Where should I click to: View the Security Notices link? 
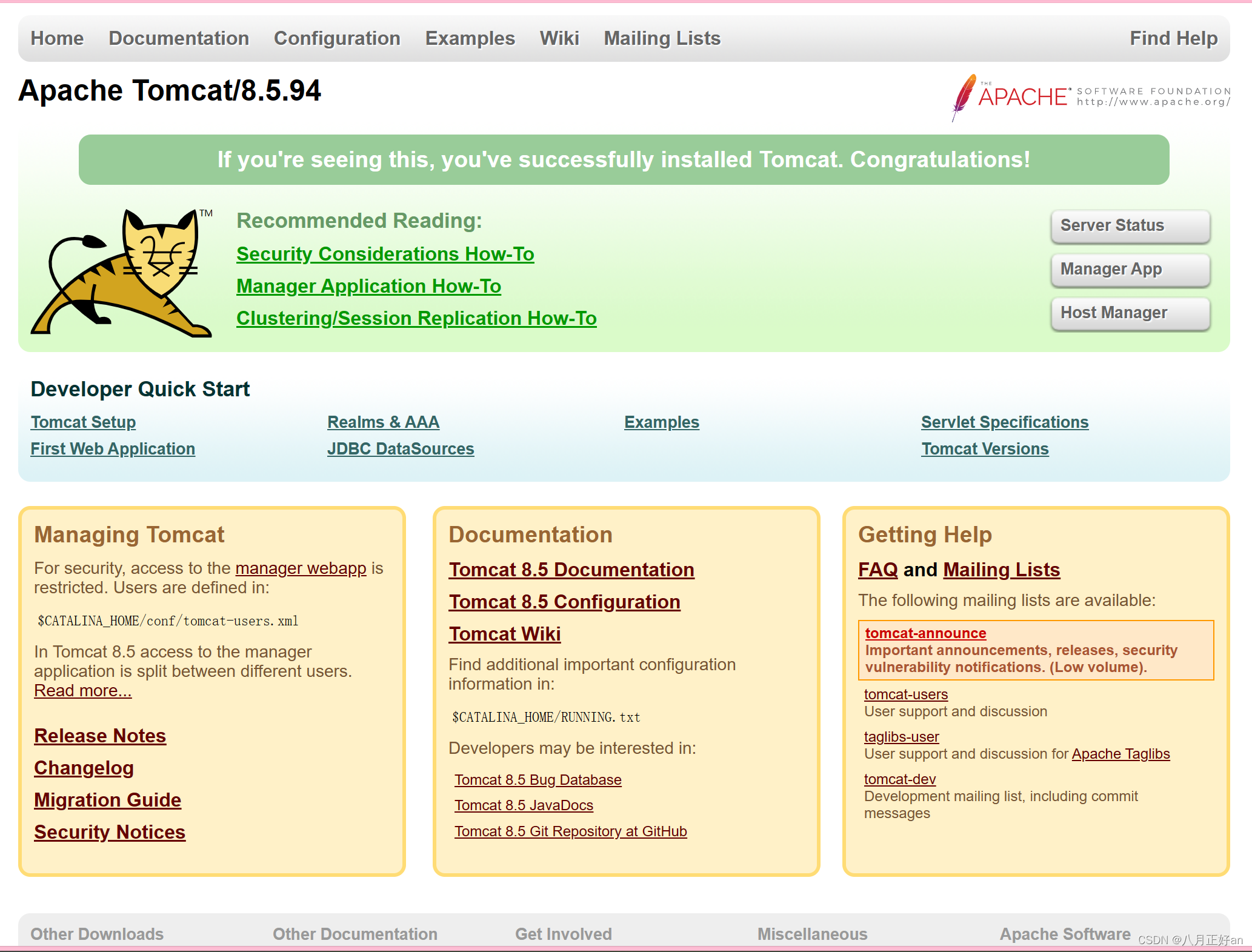tap(110, 832)
